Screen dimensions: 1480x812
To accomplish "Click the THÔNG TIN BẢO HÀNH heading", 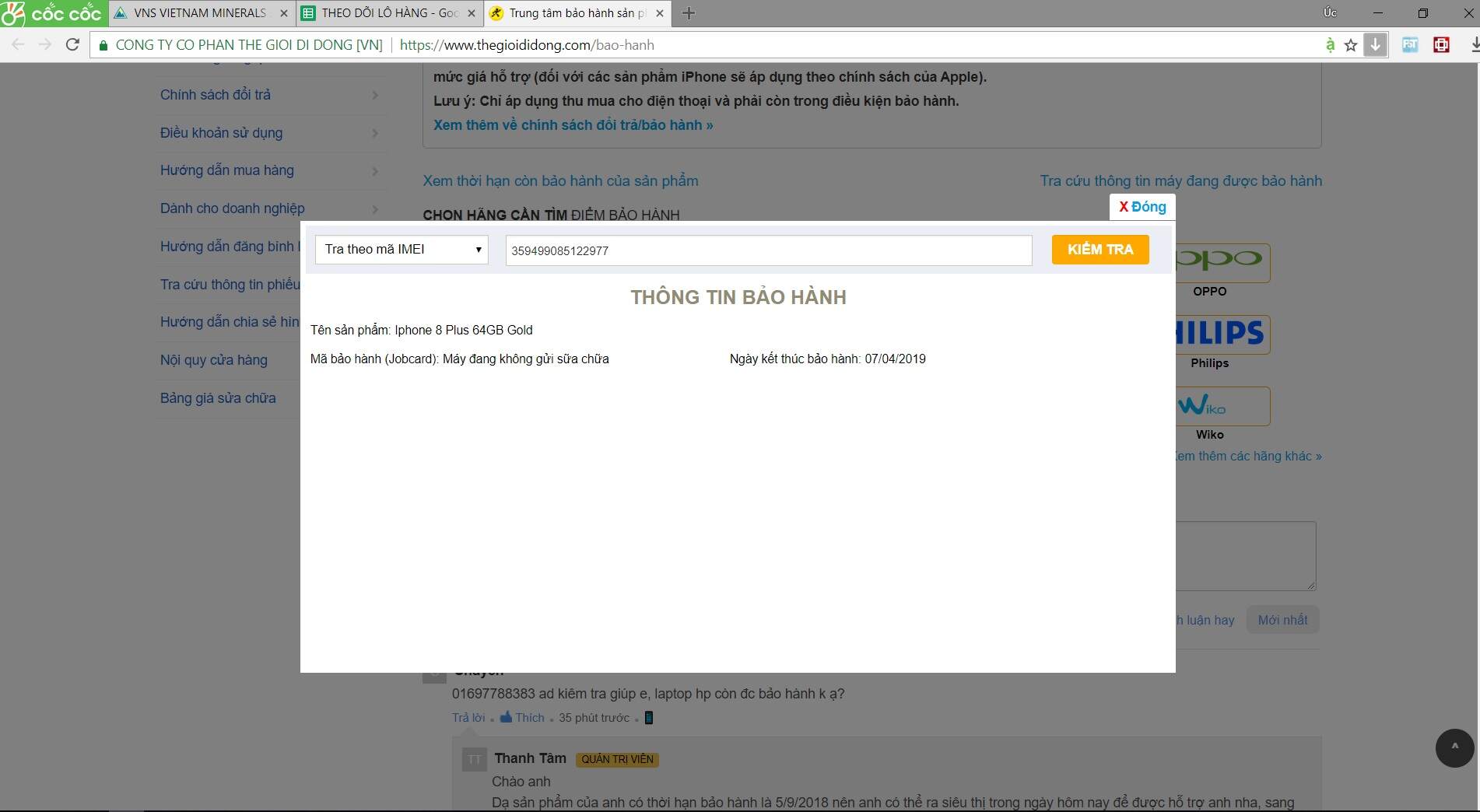I will (738, 297).
